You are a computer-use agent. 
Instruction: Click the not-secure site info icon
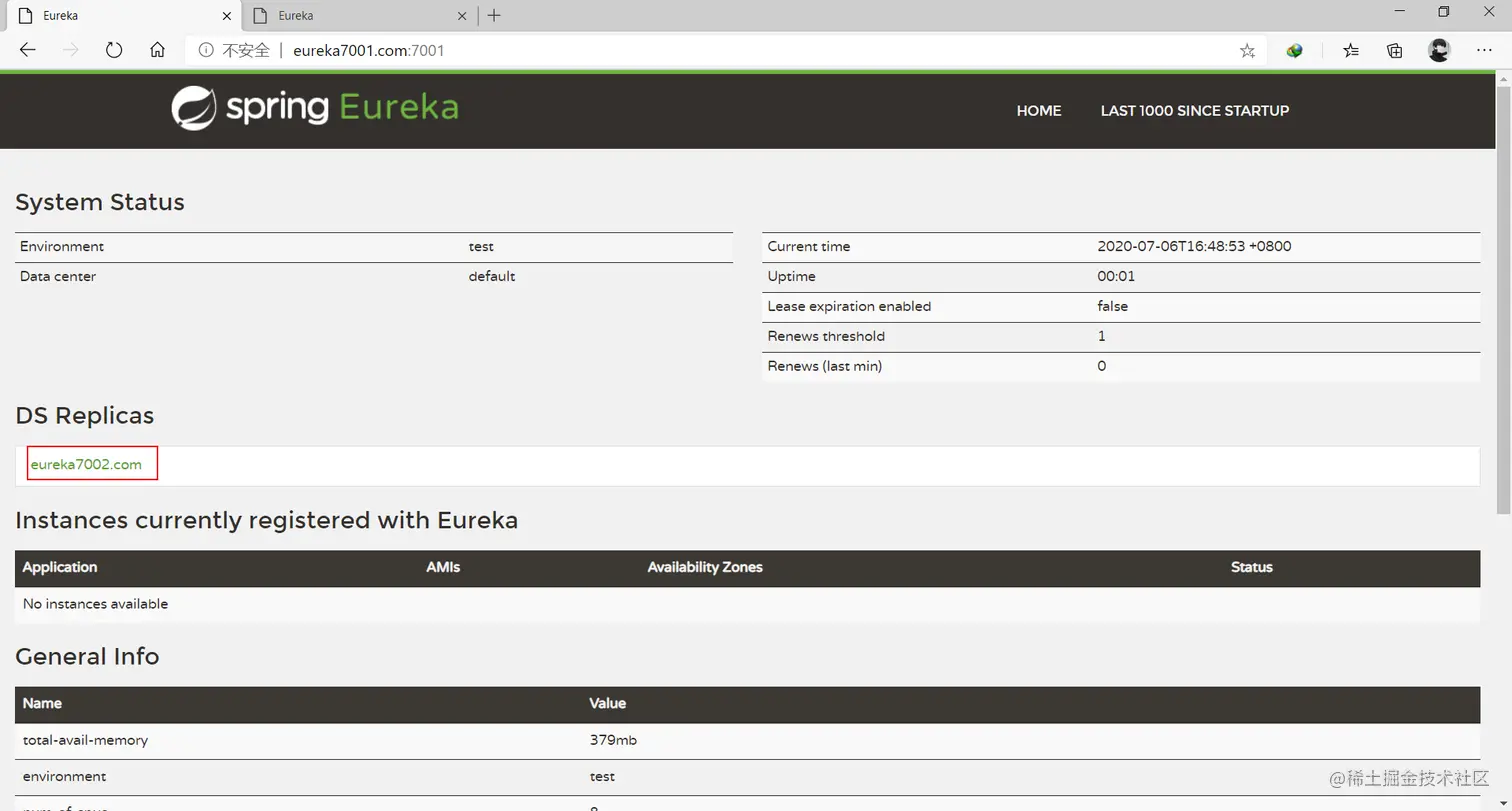pos(206,50)
